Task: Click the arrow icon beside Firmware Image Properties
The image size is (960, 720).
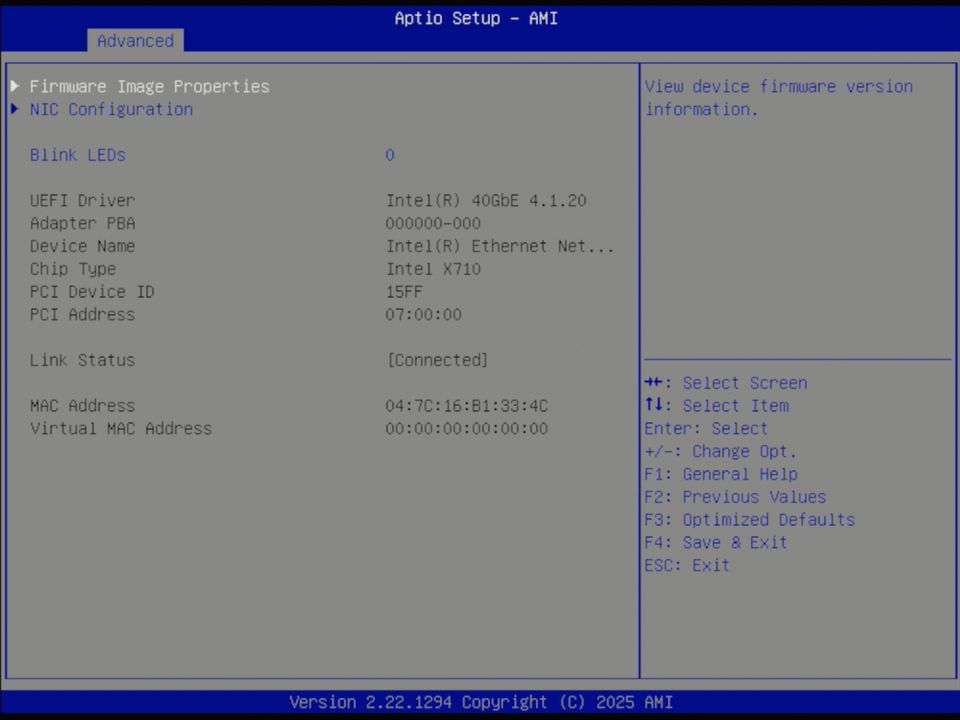Action: [x=14, y=86]
